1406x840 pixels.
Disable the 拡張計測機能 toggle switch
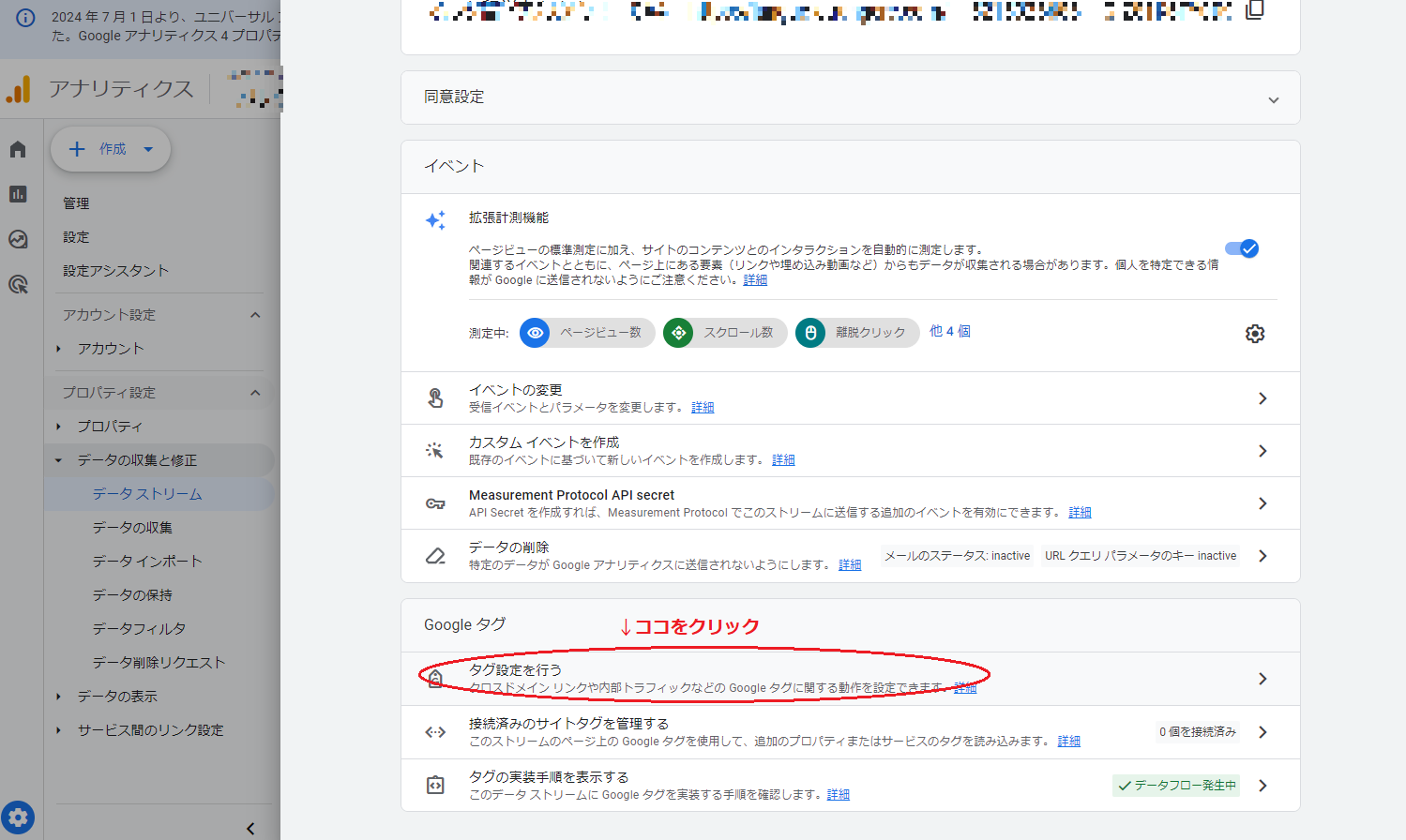(1241, 248)
